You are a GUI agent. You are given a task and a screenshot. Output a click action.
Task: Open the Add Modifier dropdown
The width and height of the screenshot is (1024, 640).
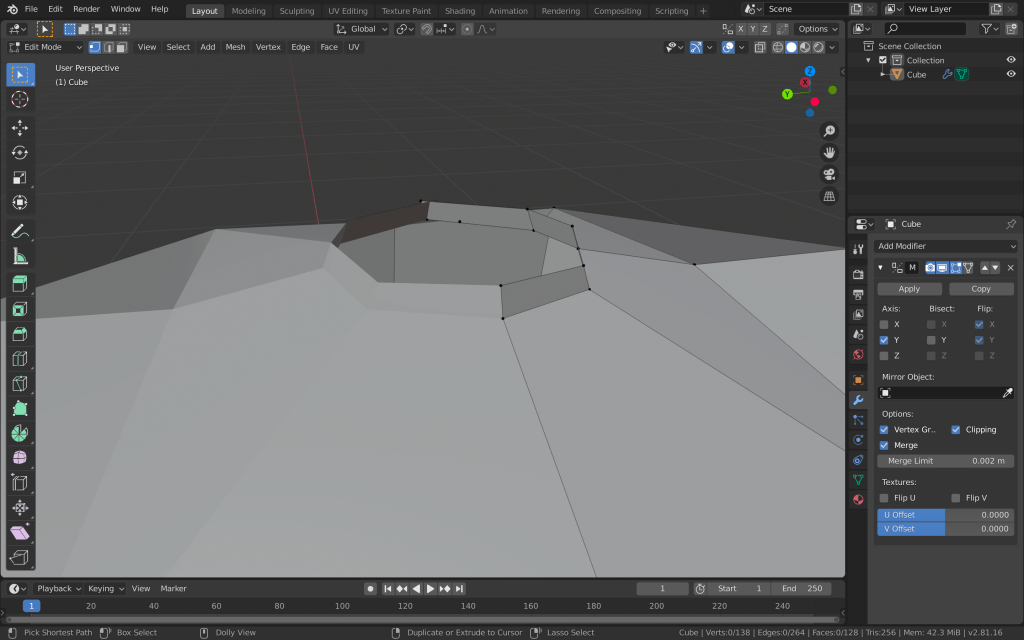tap(946, 246)
